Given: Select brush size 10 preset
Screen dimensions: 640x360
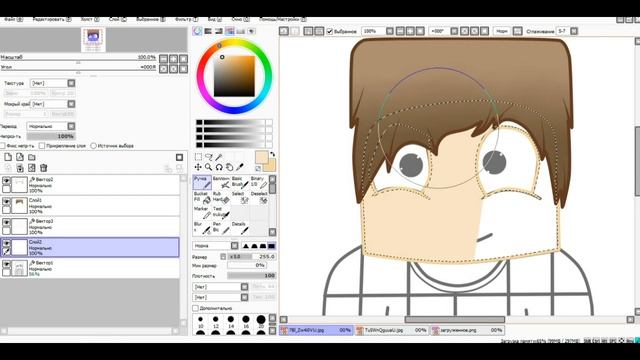Looking at the screenshot, I should click(x=200, y=322).
